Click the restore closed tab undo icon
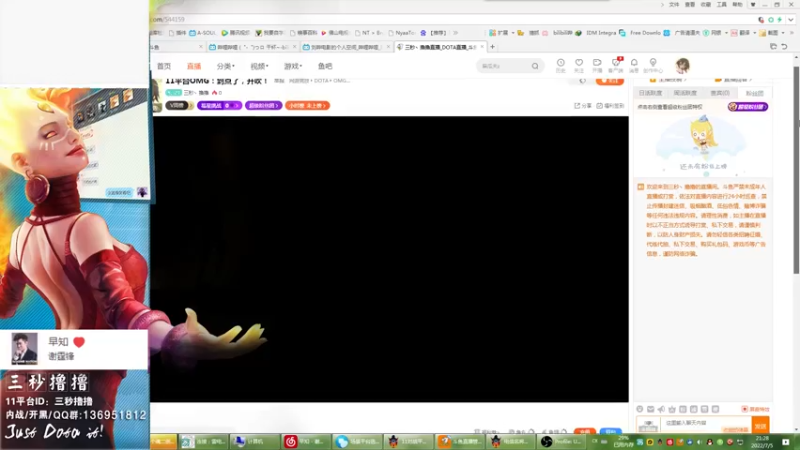800x450 pixels. [x=784, y=46]
